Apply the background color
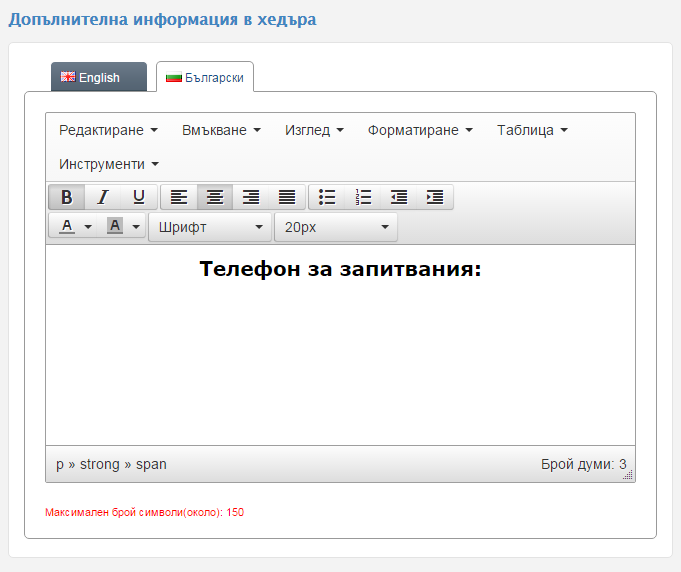681x572 pixels. pos(115,226)
